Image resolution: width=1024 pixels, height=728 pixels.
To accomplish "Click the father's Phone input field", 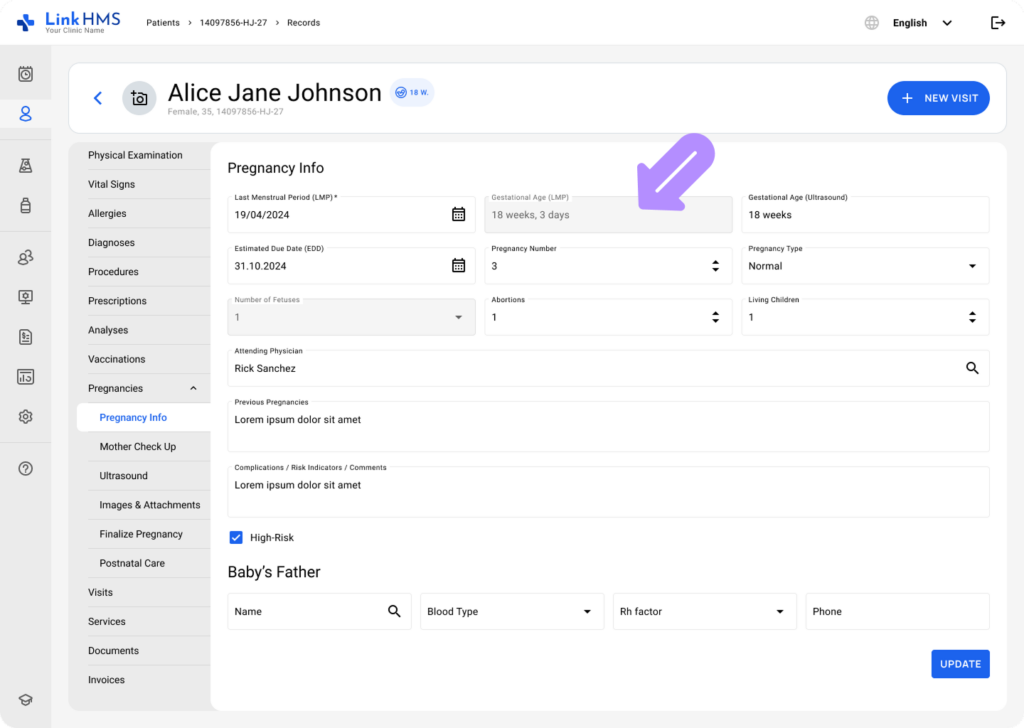I will [897, 612].
